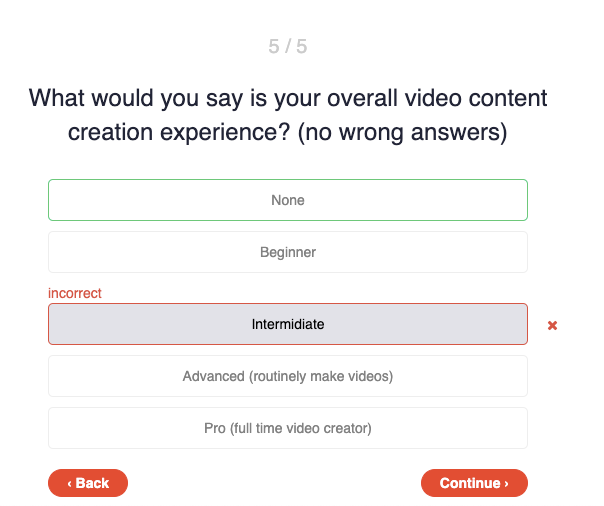Select the Intermidiate option

[288, 324]
